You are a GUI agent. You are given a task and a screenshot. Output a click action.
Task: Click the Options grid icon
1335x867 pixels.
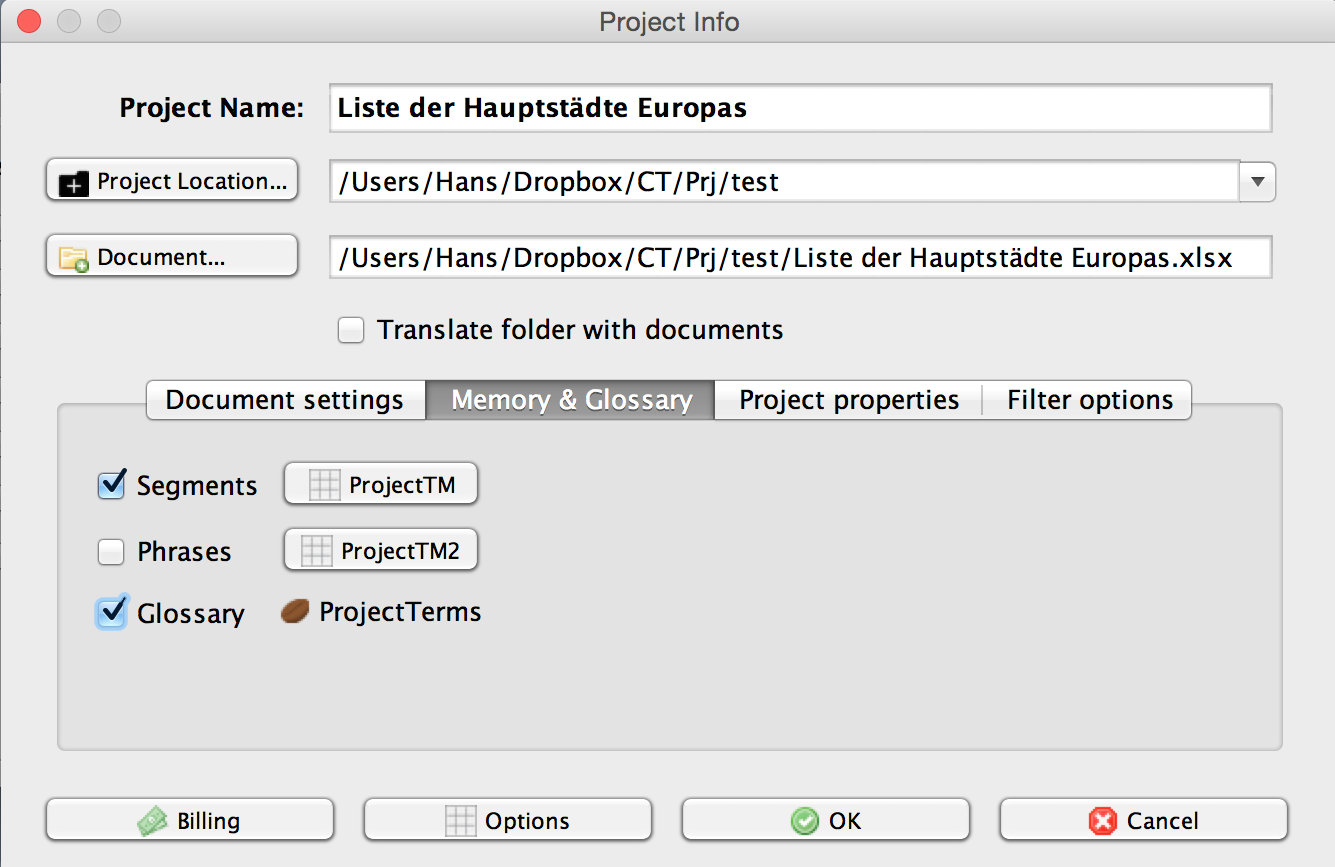[x=460, y=822]
